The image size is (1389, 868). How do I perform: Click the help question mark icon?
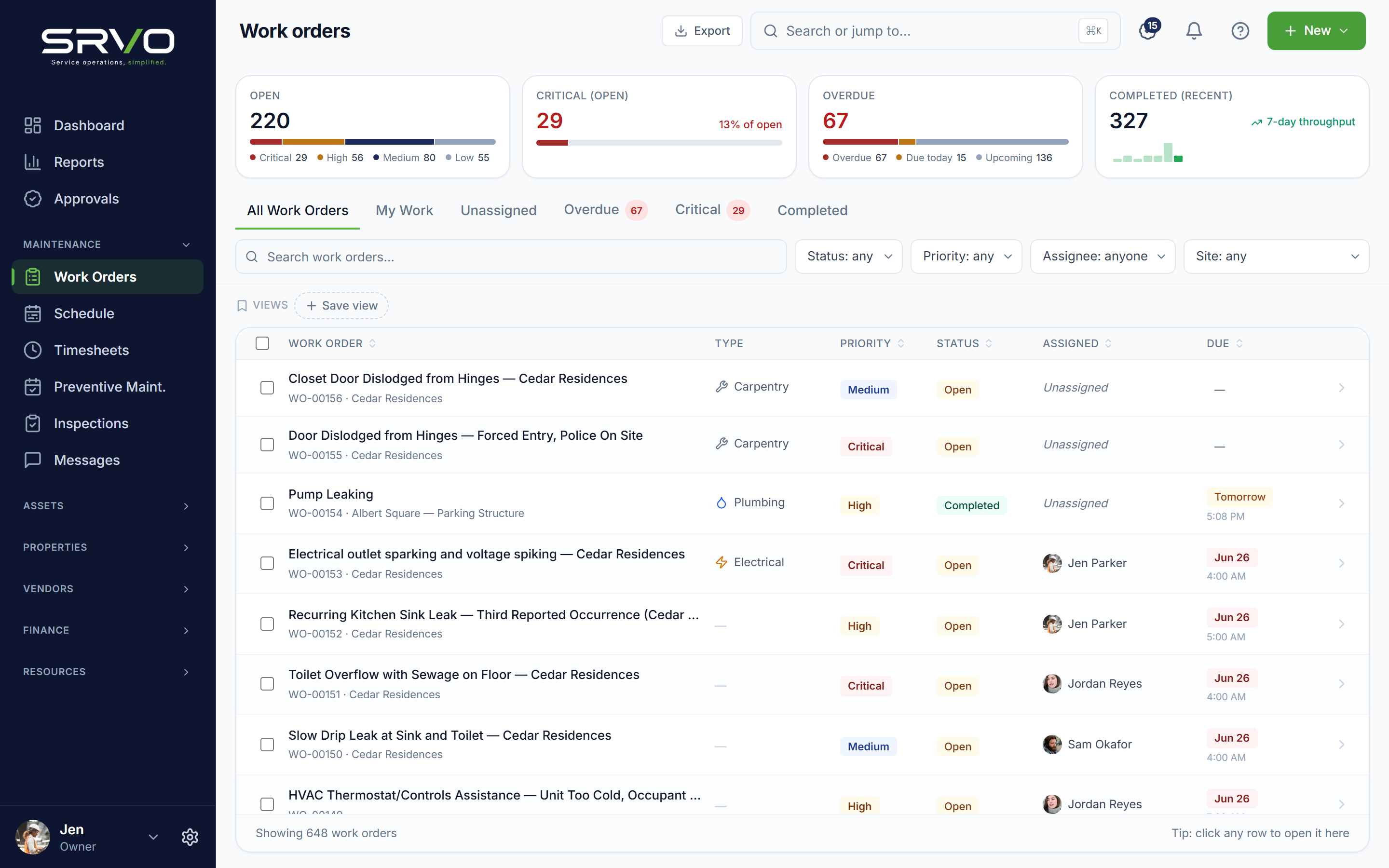[1240, 31]
